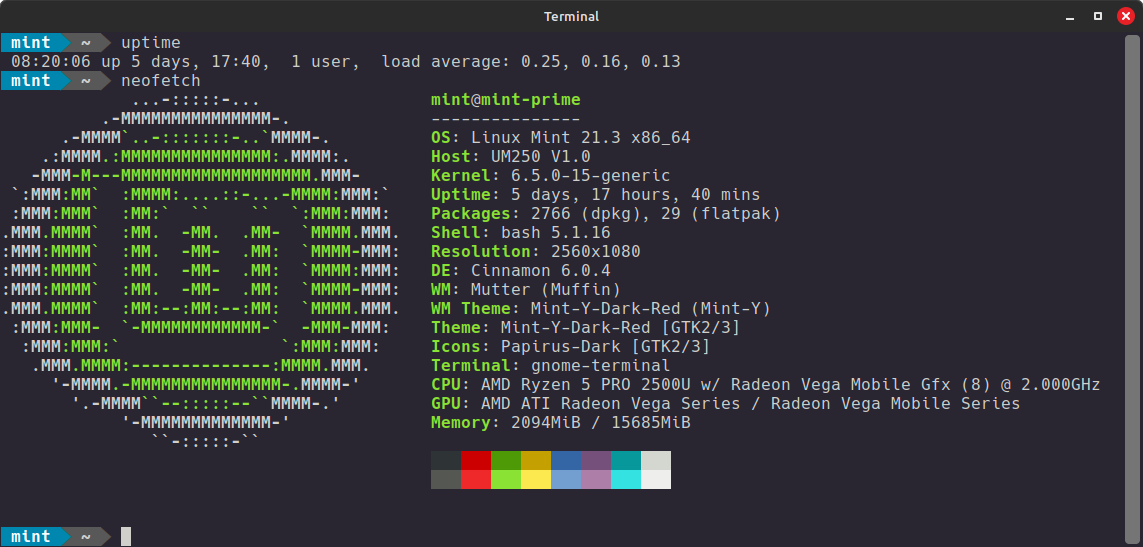This screenshot has height=547, width=1143.
Task: Click the 'Kernel: 6.5.0-15-generic' line
Action: coord(550,176)
